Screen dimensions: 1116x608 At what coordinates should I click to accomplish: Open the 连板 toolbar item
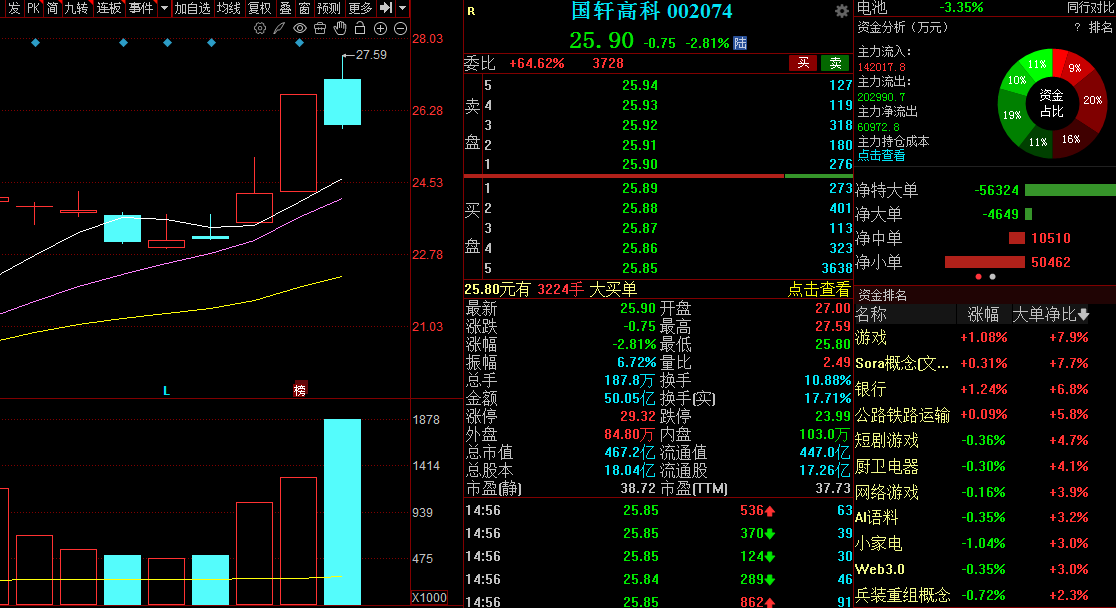pyautogui.click(x=109, y=8)
